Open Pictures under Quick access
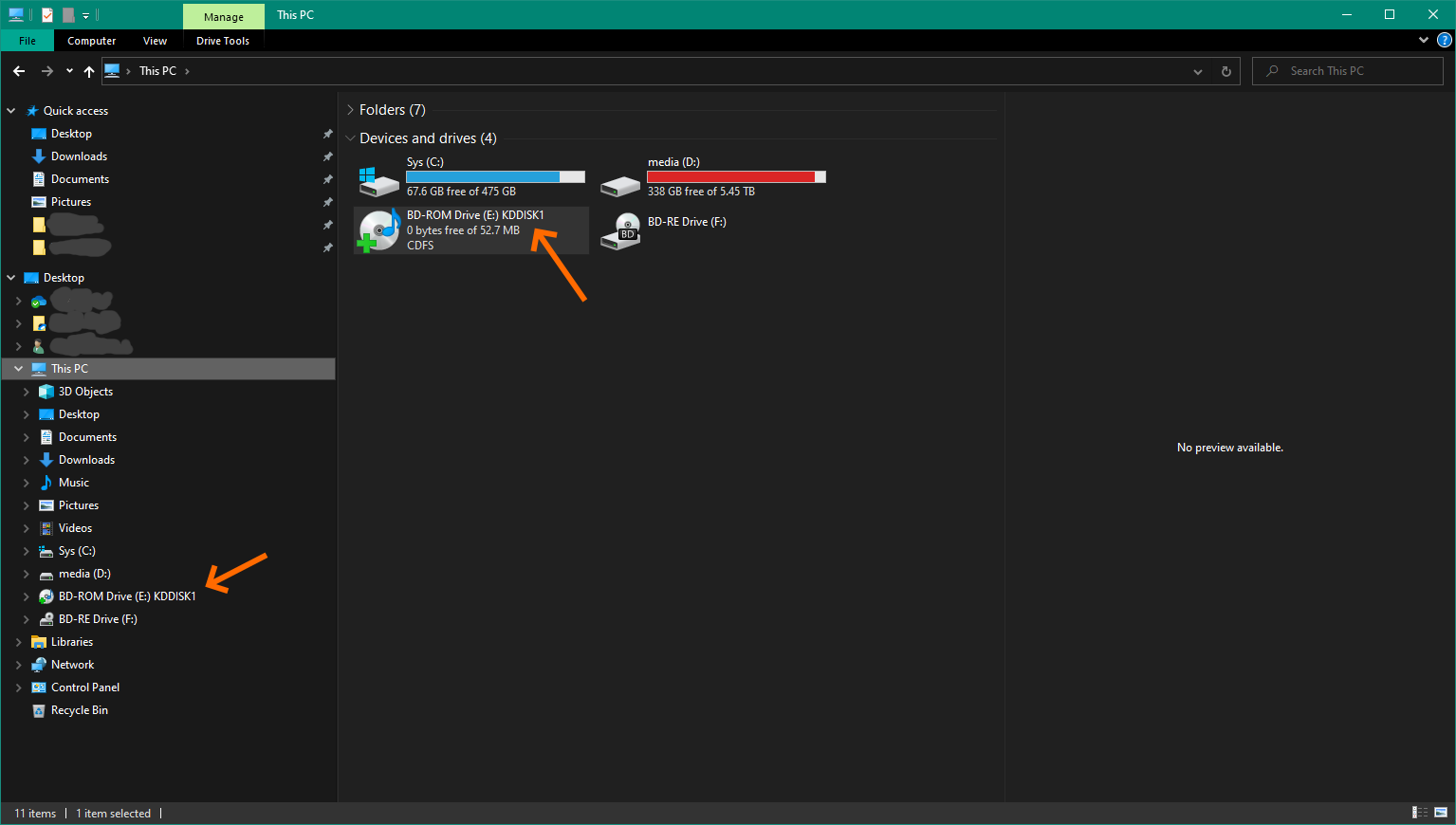The width and height of the screenshot is (1456, 825). click(71, 202)
